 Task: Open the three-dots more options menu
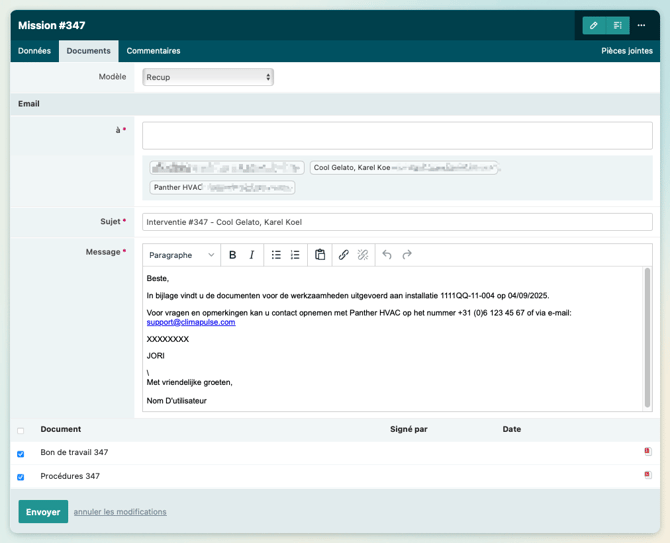[642, 25]
